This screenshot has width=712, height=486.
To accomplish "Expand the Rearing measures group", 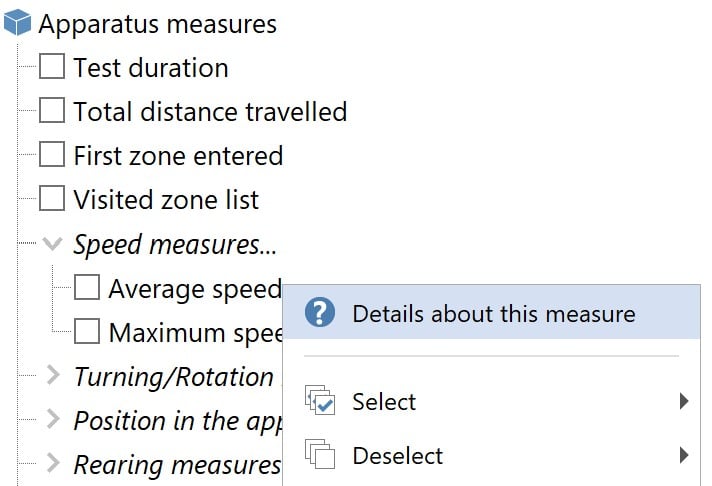I will [x=53, y=463].
